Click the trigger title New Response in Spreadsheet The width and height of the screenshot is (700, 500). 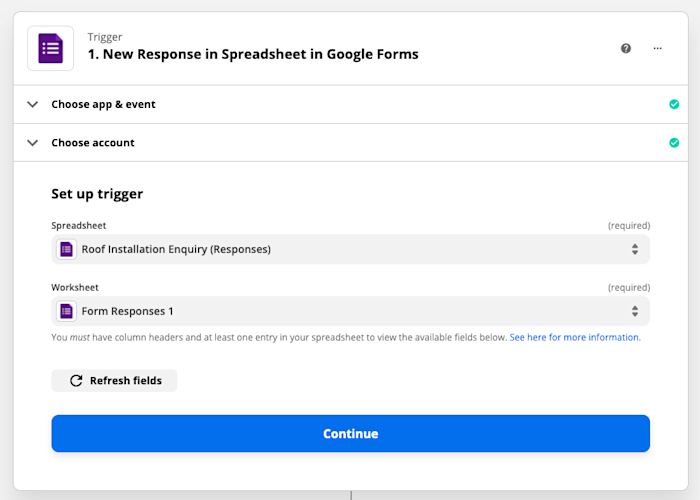(x=253, y=54)
